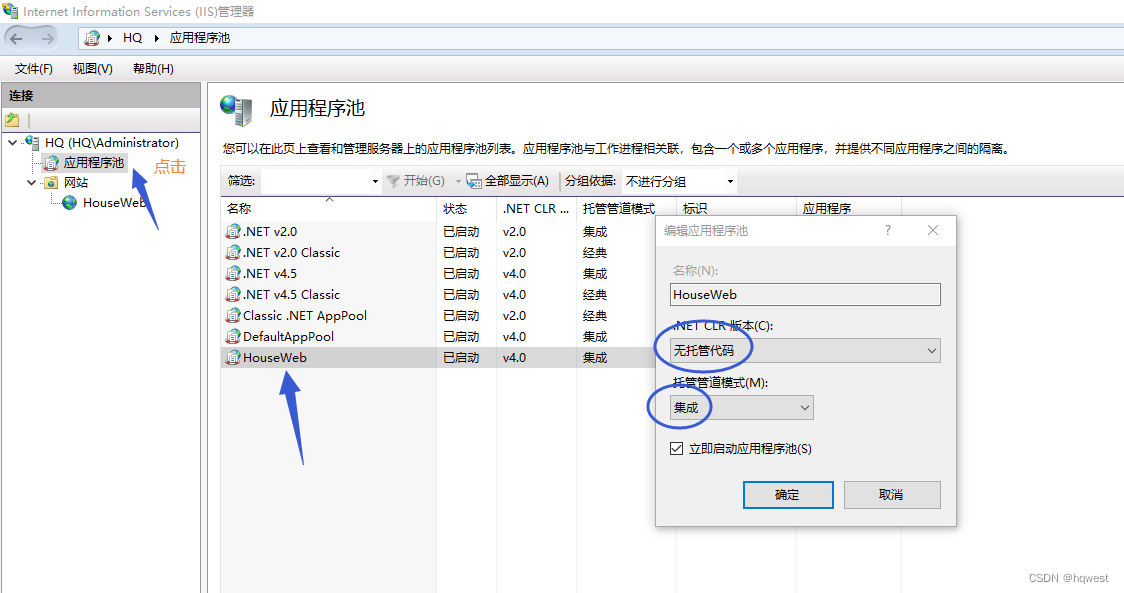Click breadcrumb arrow after HQ
The image size is (1124, 593).
pyautogui.click(x=156, y=38)
